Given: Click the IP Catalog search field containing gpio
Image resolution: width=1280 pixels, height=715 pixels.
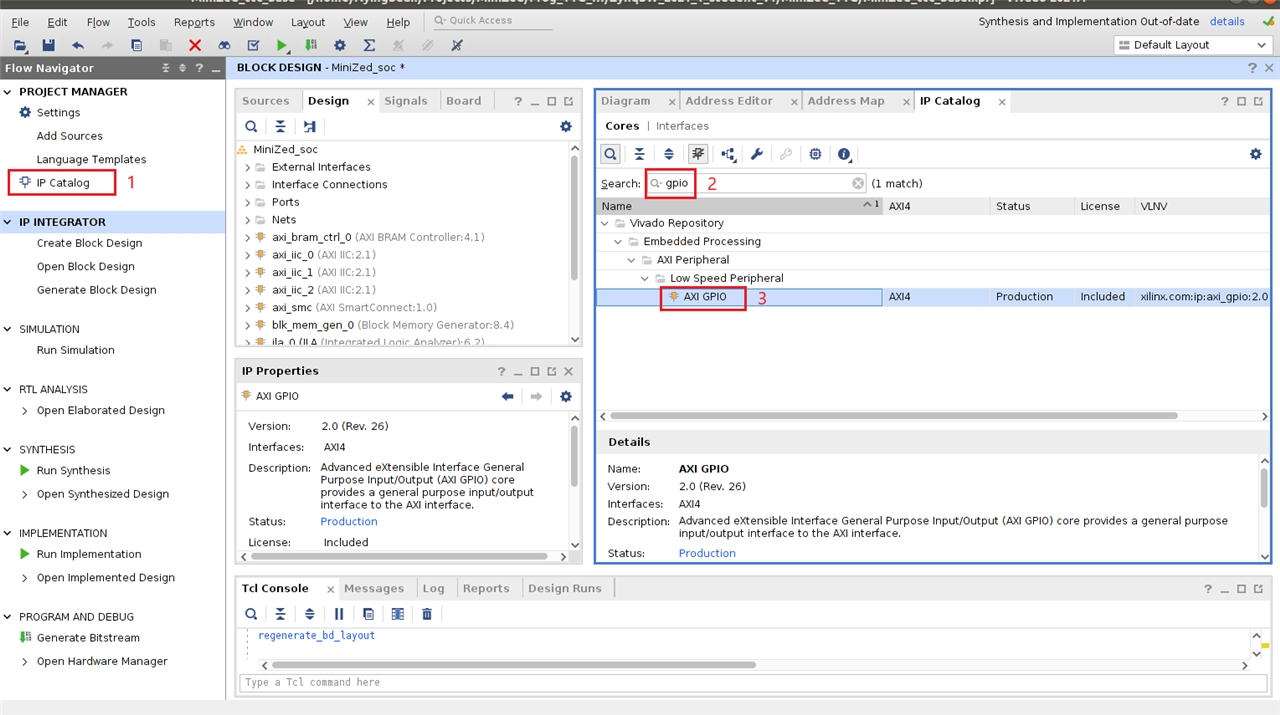Looking at the screenshot, I should [756, 184].
